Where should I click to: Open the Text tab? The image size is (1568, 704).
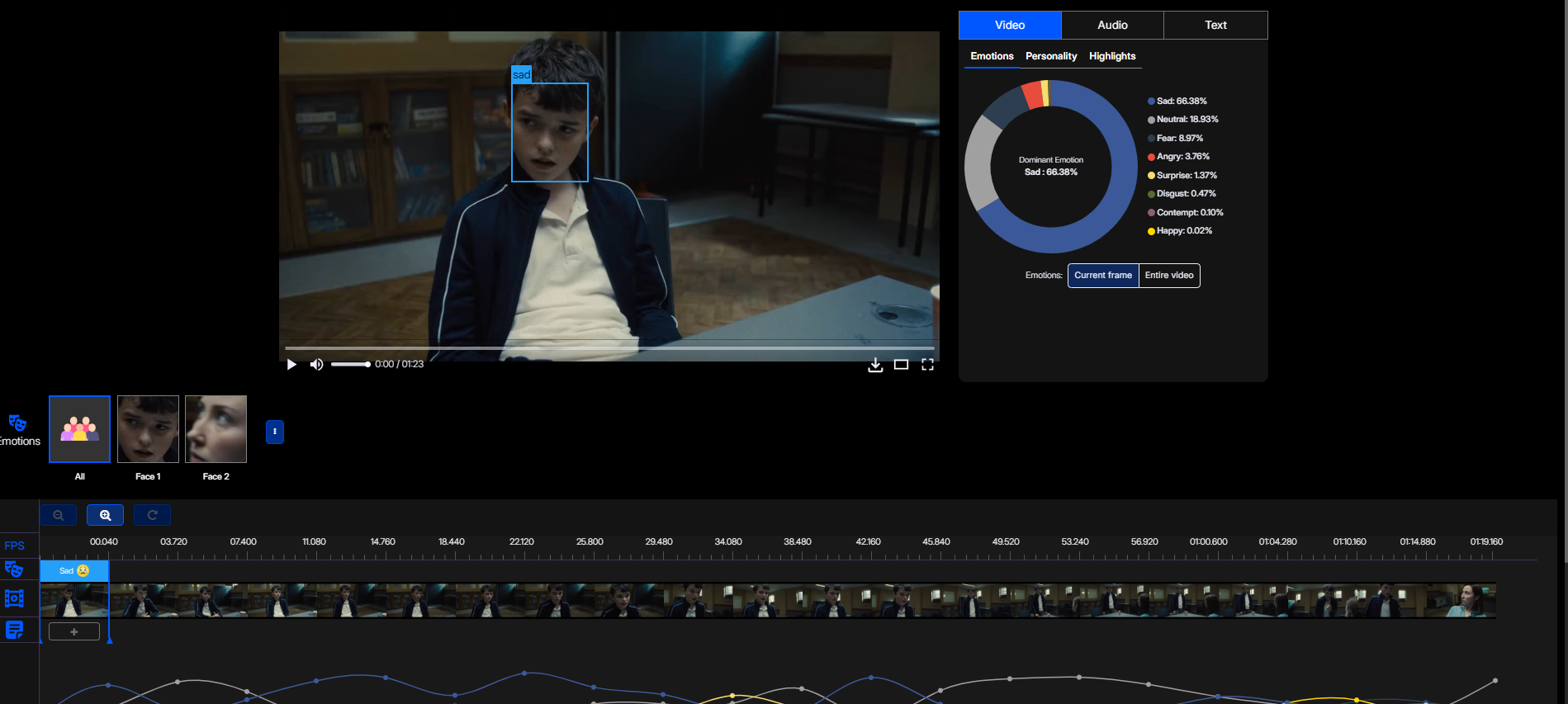point(1215,26)
